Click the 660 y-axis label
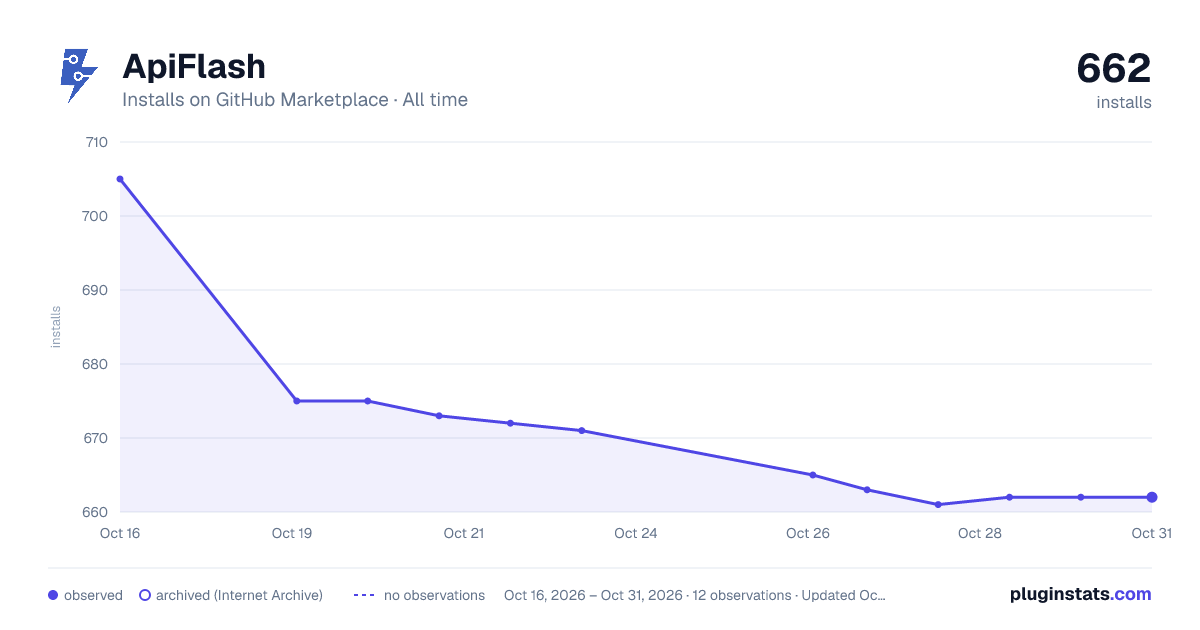1200x630 pixels. 95,512
